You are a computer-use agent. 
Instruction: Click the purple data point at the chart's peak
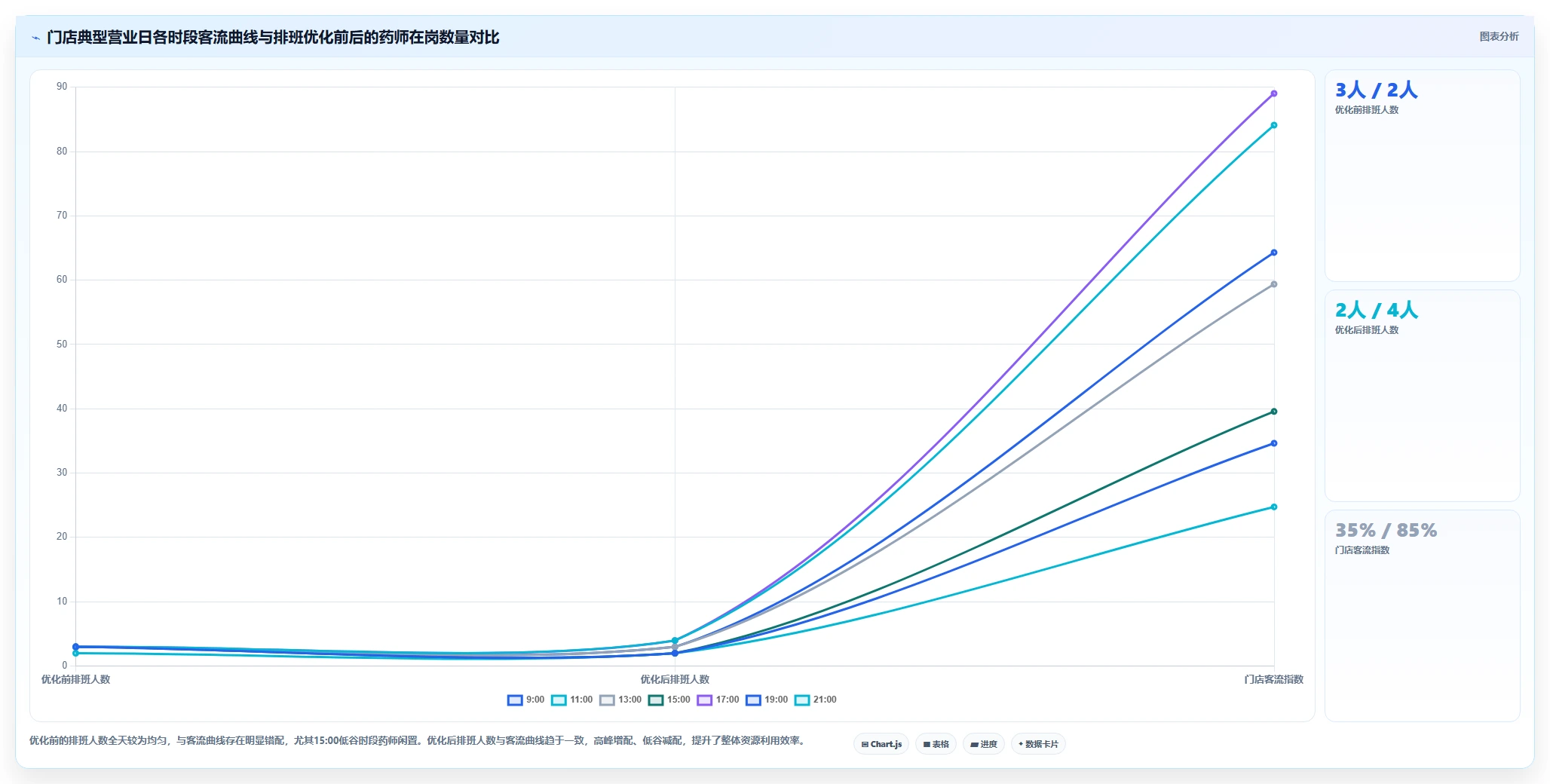tap(1274, 93)
